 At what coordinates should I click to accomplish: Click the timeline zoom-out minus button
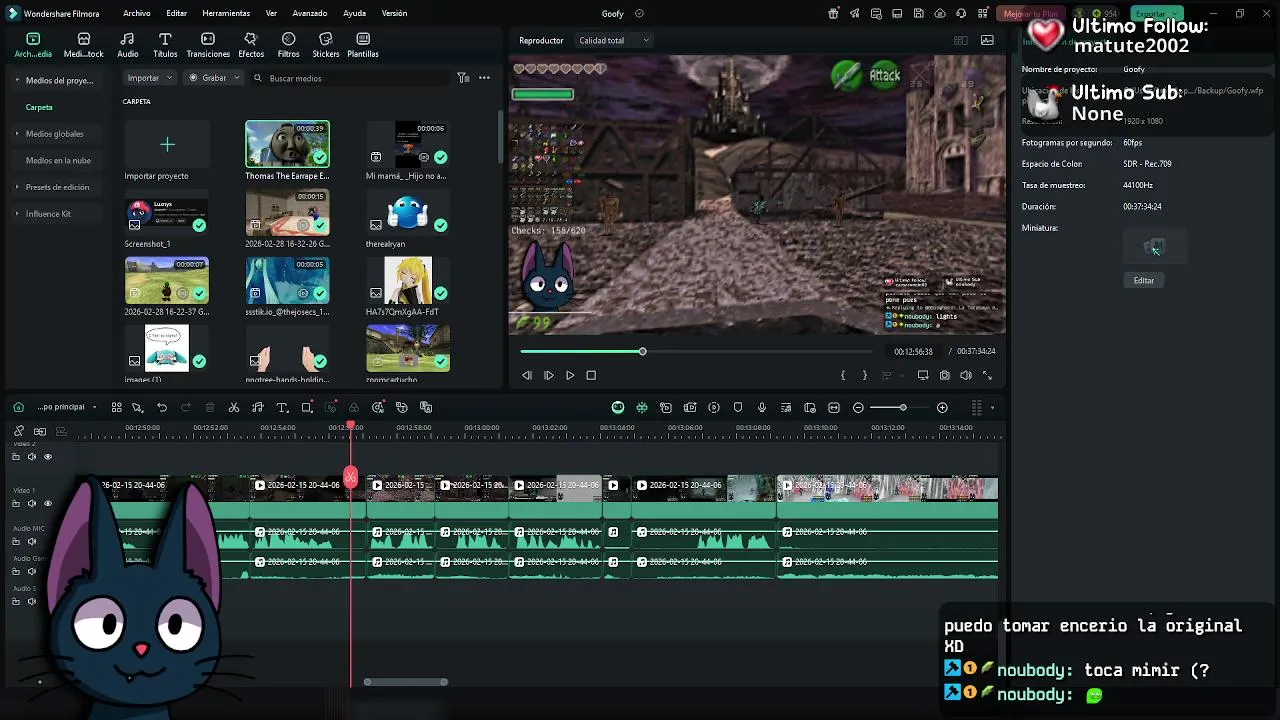pos(858,407)
